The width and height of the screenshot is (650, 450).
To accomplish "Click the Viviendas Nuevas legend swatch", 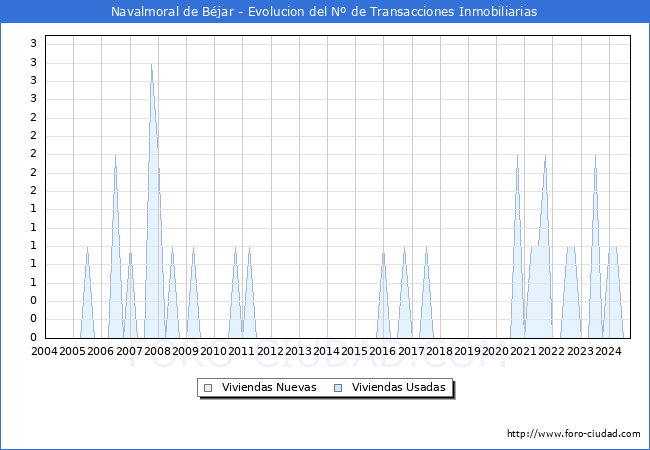I will 208,388.
